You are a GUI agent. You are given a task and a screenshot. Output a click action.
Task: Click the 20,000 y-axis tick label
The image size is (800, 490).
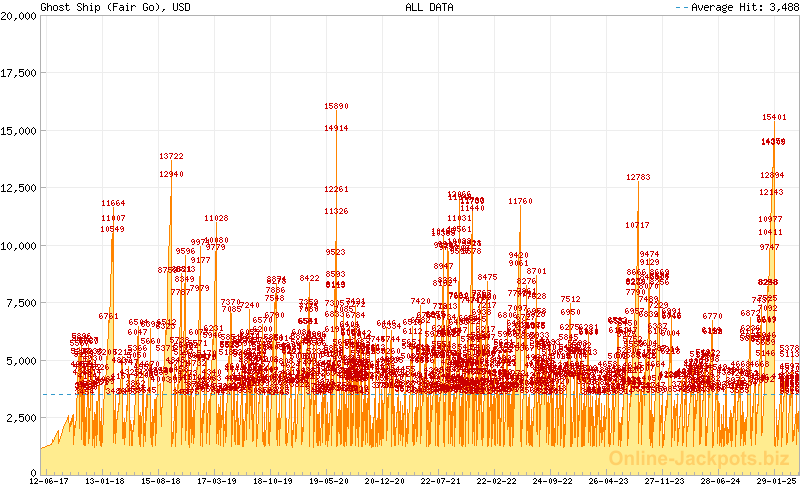pyautogui.click(x=19, y=16)
